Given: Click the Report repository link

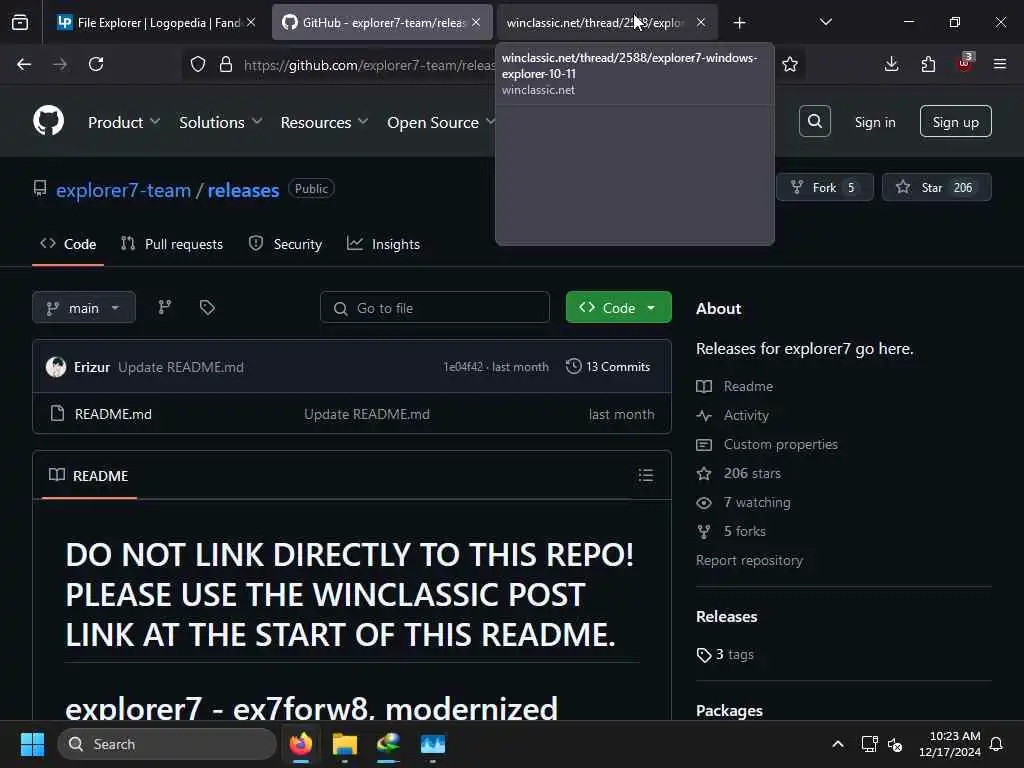Looking at the screenshot, I should (749, 560).
